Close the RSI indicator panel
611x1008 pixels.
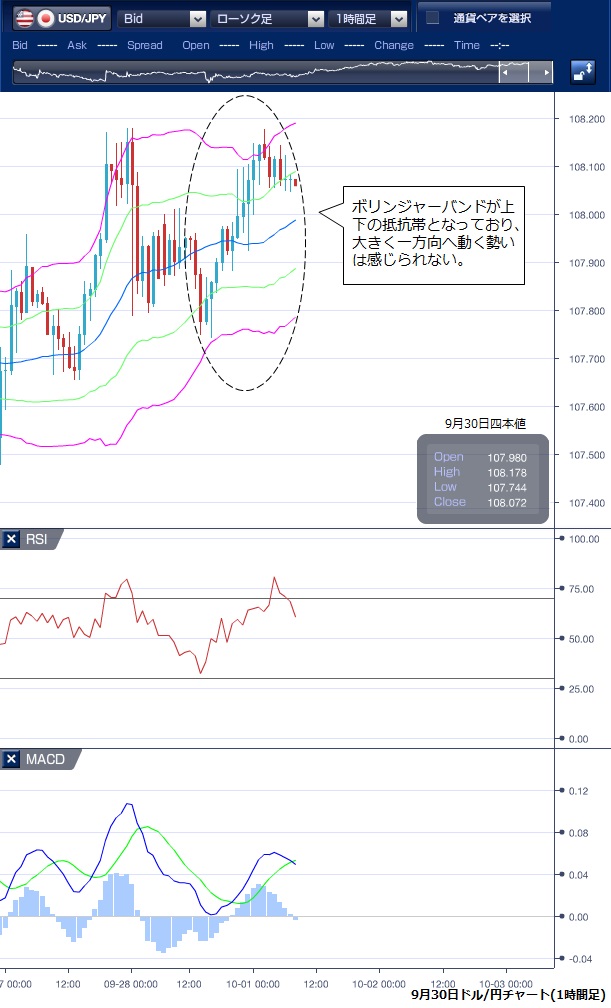pyautogui.click(x=12, y=539)
